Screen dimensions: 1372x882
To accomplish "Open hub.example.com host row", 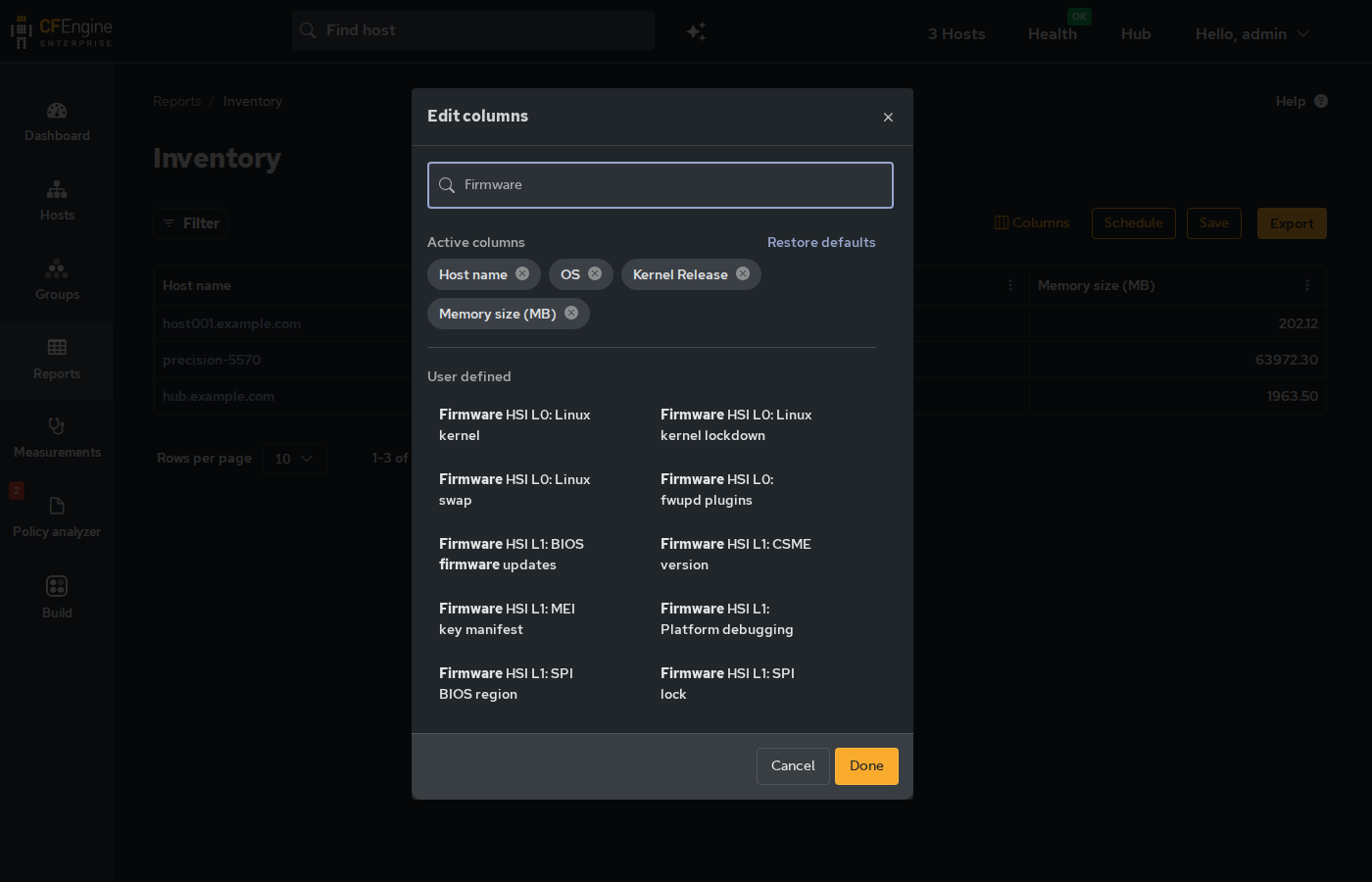I will click(219, 396).
